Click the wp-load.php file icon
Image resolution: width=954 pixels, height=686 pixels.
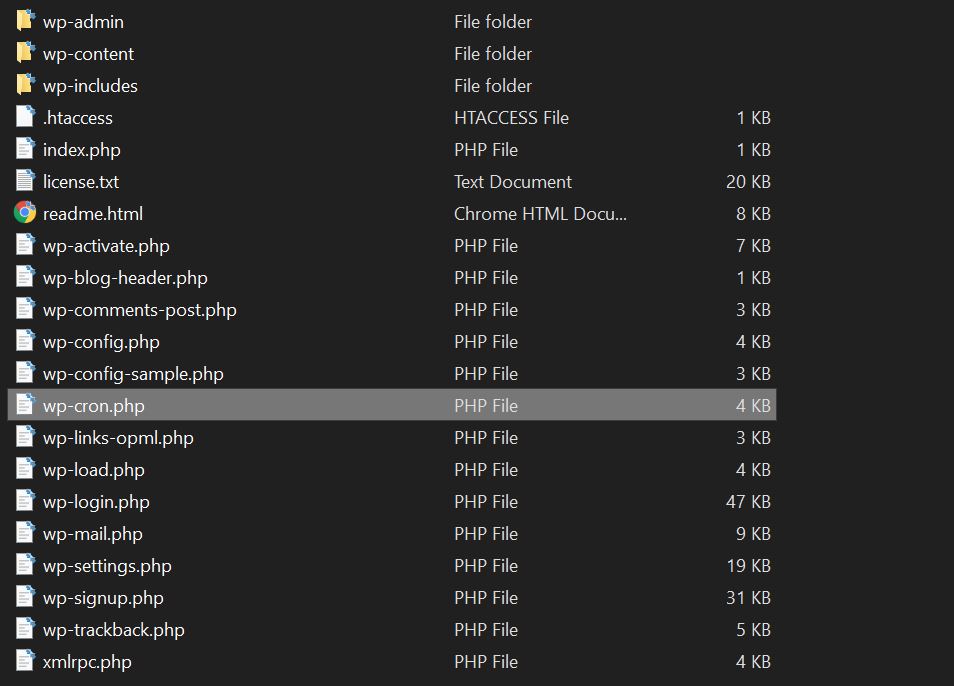(x=25, y=469)
